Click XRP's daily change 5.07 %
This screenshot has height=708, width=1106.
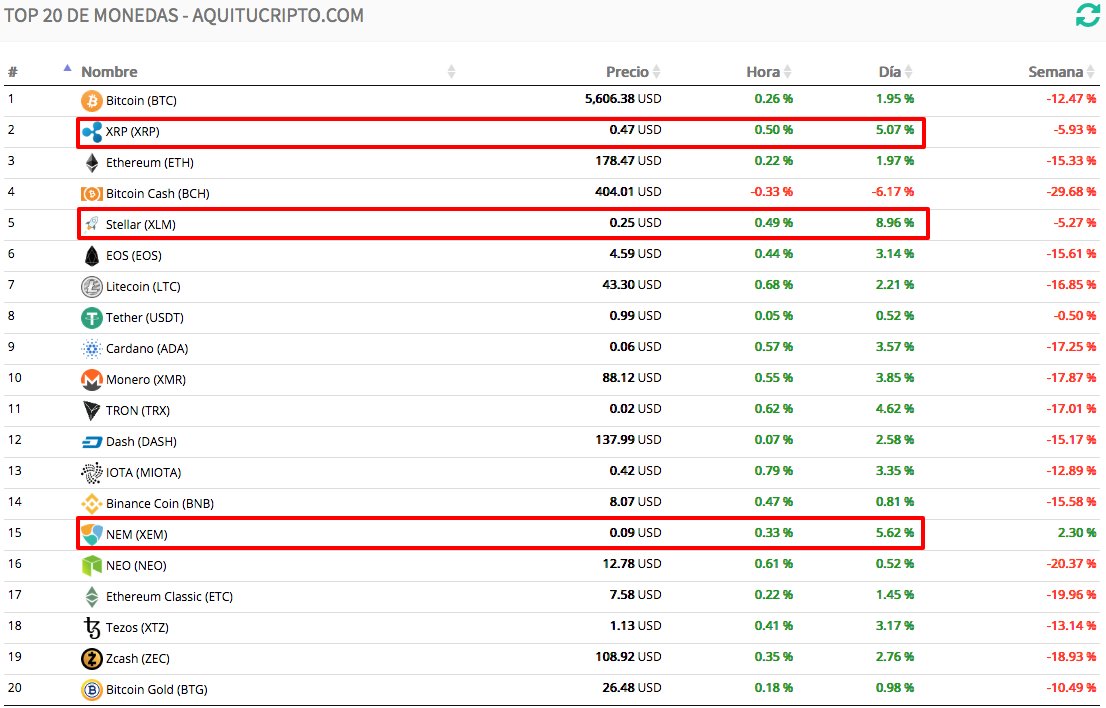click(x=895, y=130)
